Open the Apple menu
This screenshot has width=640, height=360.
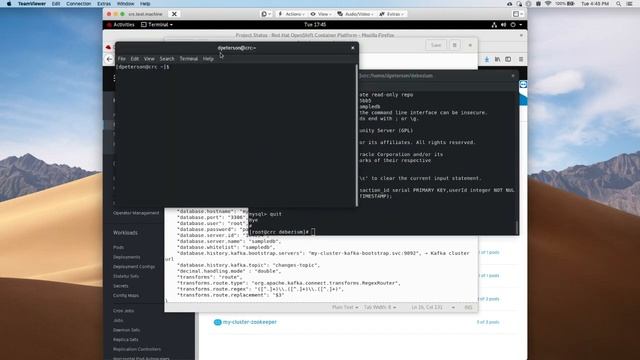click(9, 4)
